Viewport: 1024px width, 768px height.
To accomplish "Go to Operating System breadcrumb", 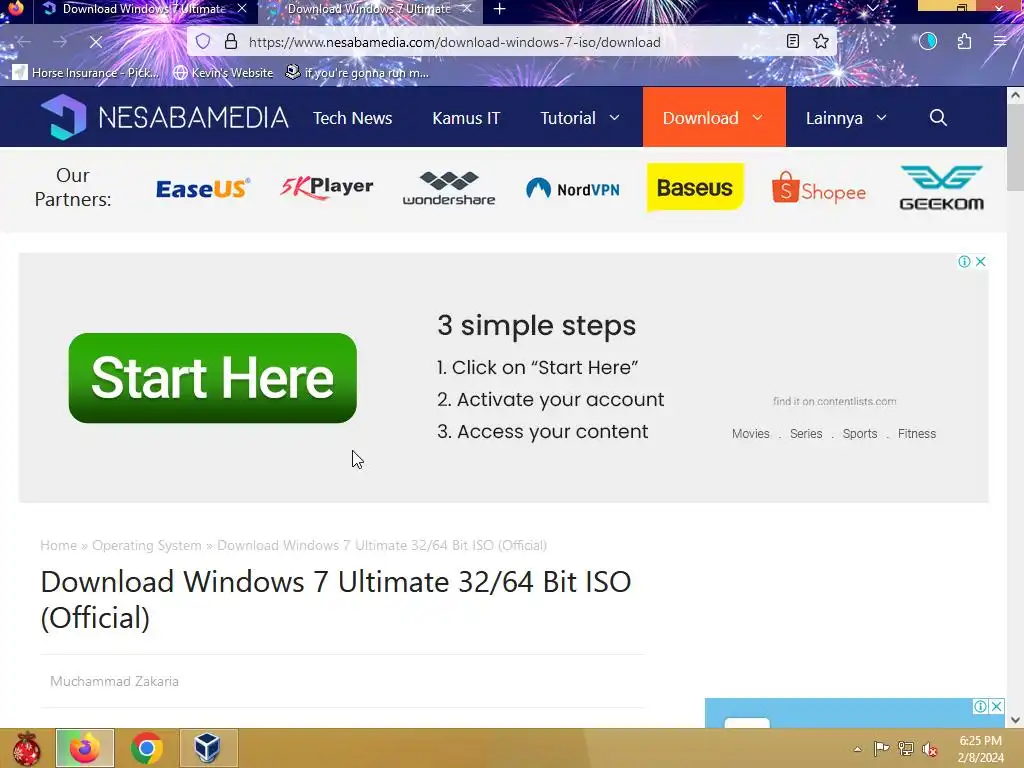I will click(146, 545).
